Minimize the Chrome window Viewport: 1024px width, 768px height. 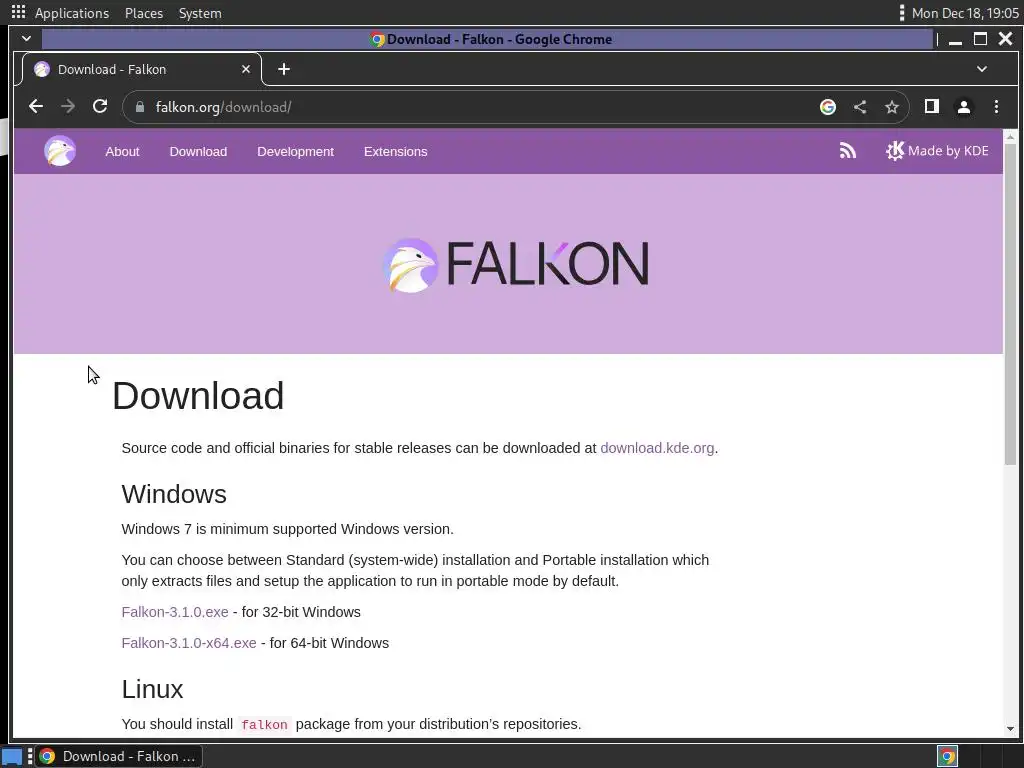pyautogui.click(x=955, y=39)
